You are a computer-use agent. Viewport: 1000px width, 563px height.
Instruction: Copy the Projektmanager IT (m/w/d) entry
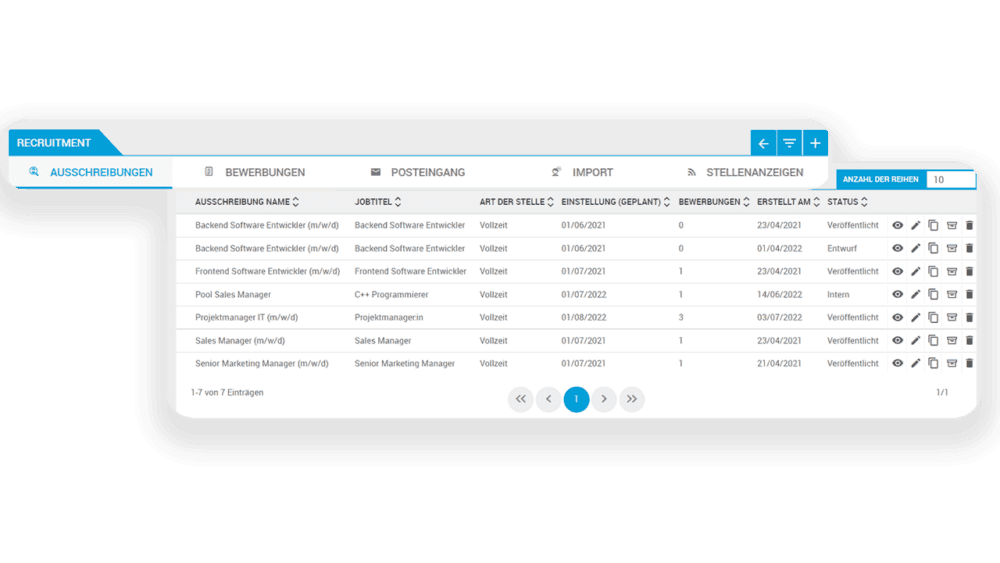[x=933, y=318]
